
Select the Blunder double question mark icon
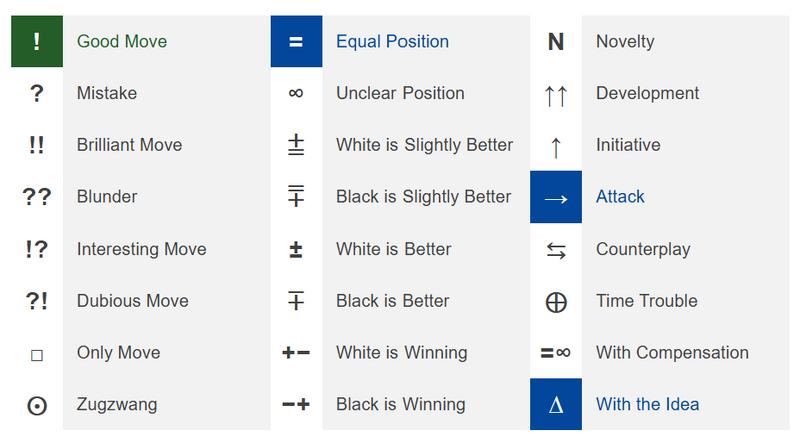(37, 197)
